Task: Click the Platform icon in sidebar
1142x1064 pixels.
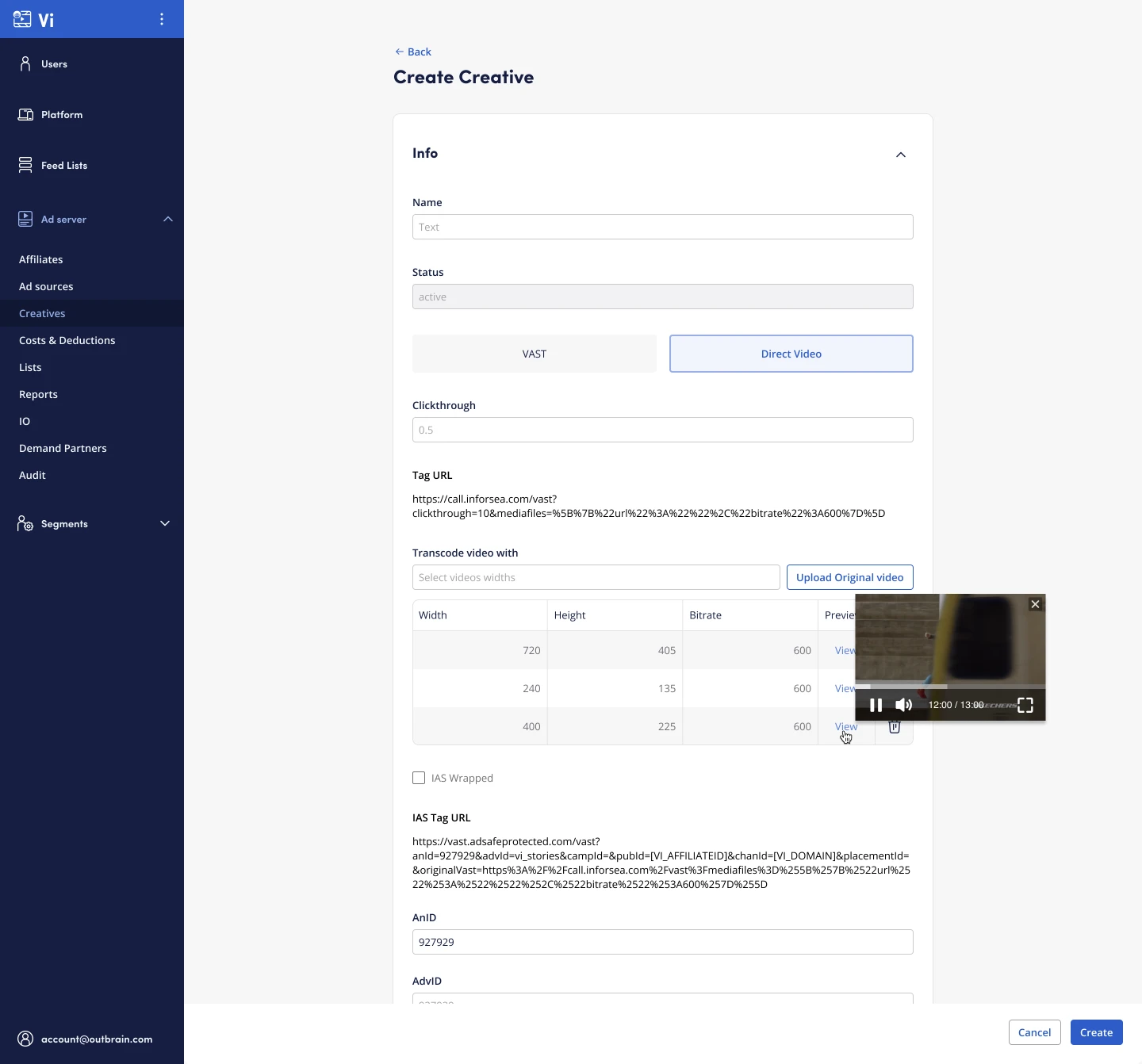Action: click(25, 115)
